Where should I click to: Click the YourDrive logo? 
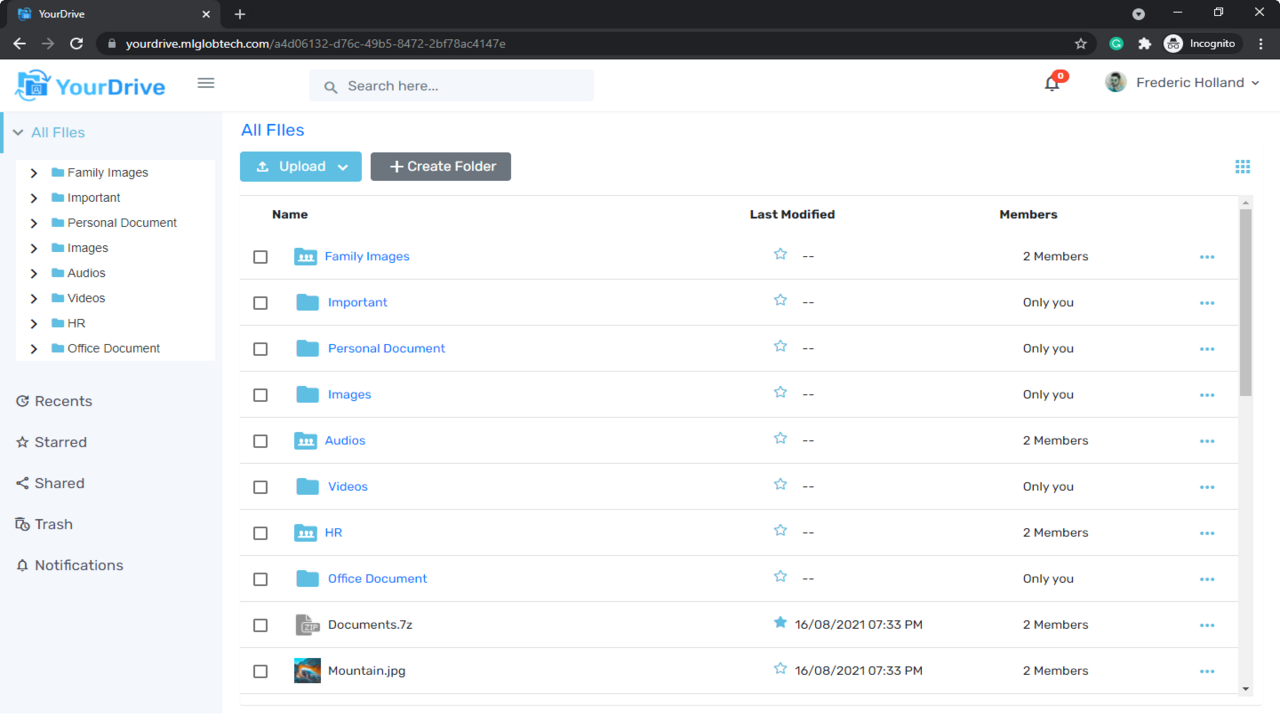tap(90, 86)
